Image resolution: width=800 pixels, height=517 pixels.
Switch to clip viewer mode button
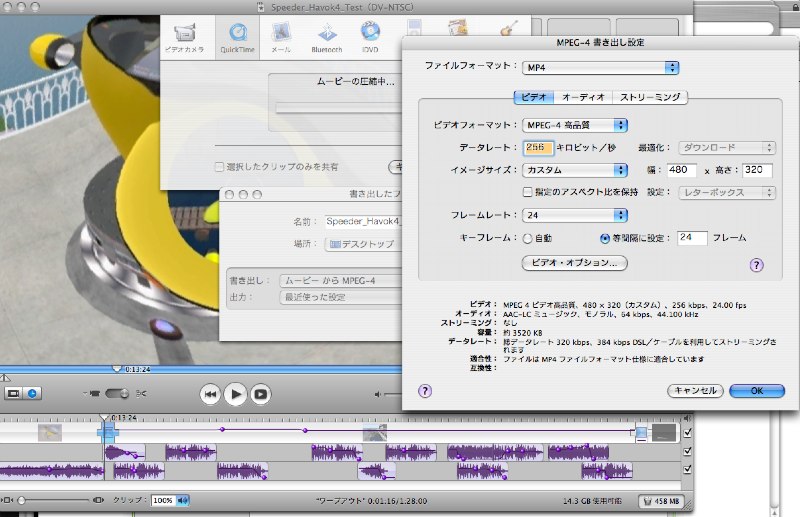click(13, 393)
